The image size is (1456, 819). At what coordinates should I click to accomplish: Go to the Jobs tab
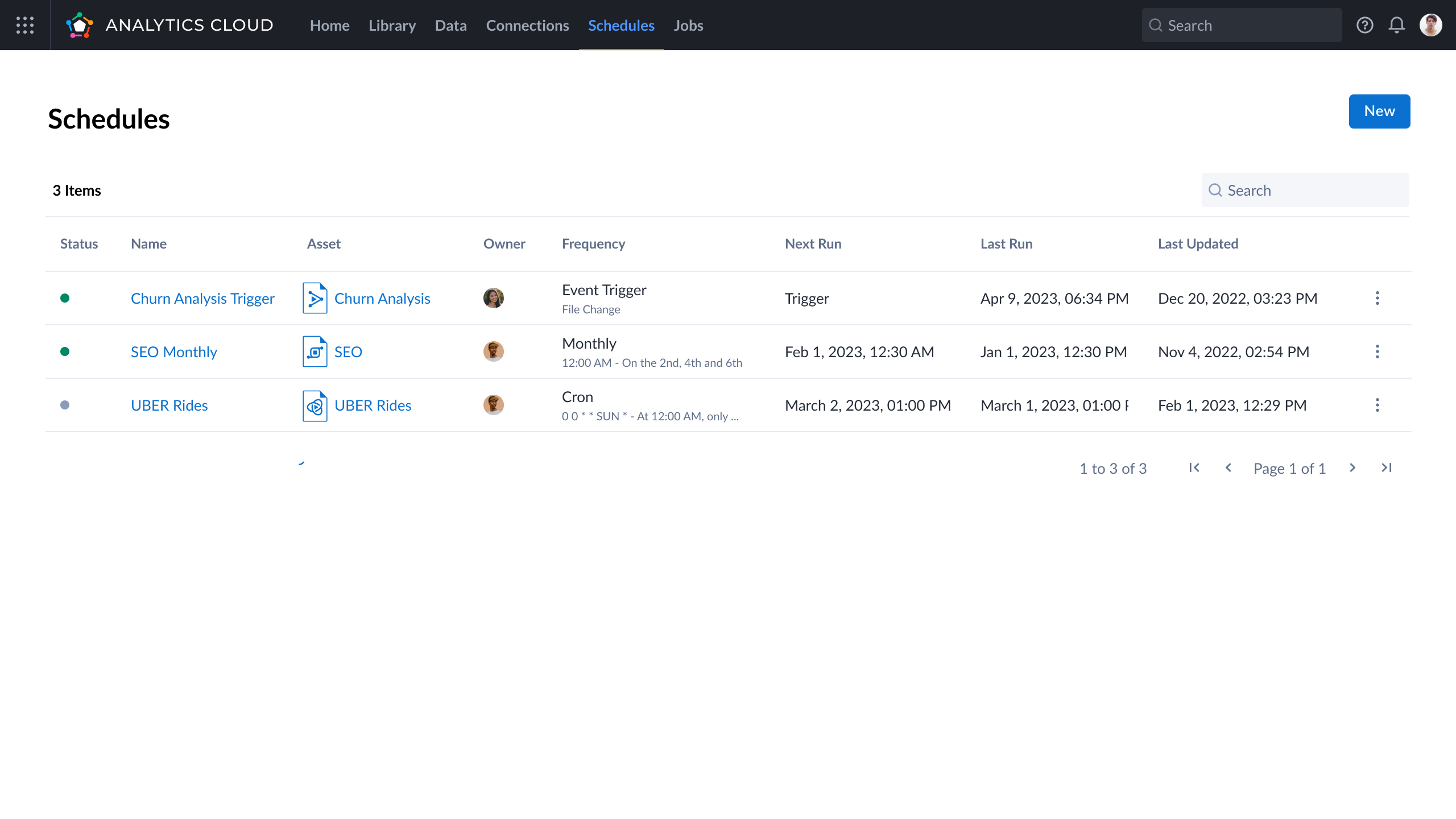pyautogui.click(x=688, y=26)
